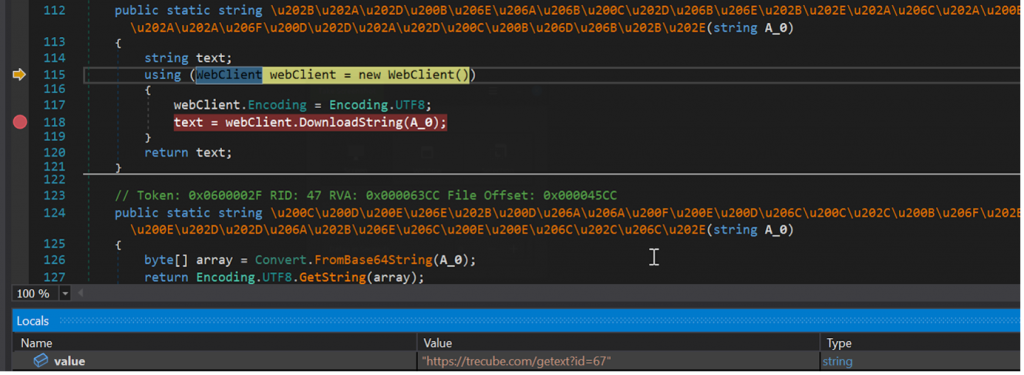The width and height of the screenshot is (1024, 375).
Task: Click the highlighted WebClient type on line 115
Action: (x=229, y=74)
